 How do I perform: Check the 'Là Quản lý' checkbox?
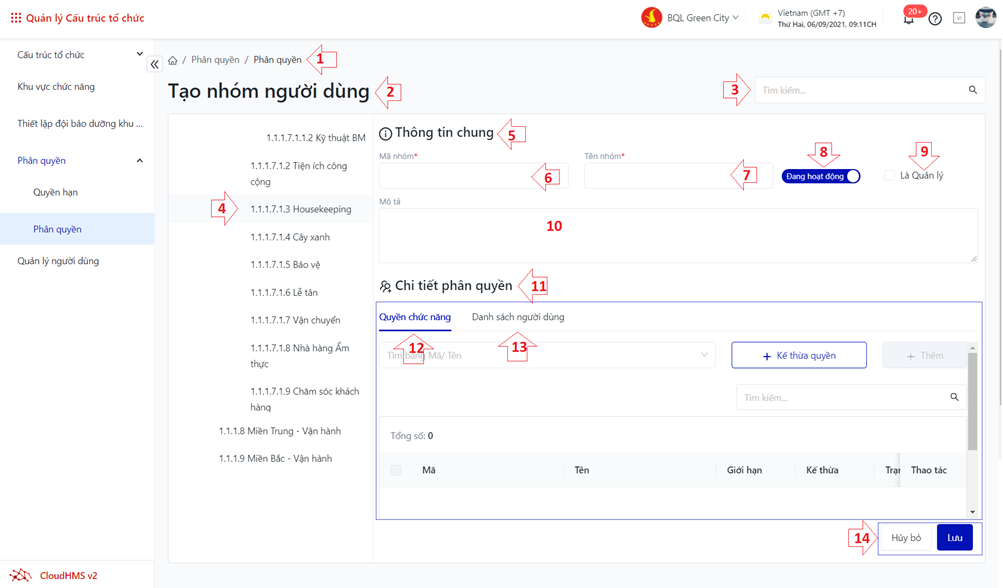(889, 176)
